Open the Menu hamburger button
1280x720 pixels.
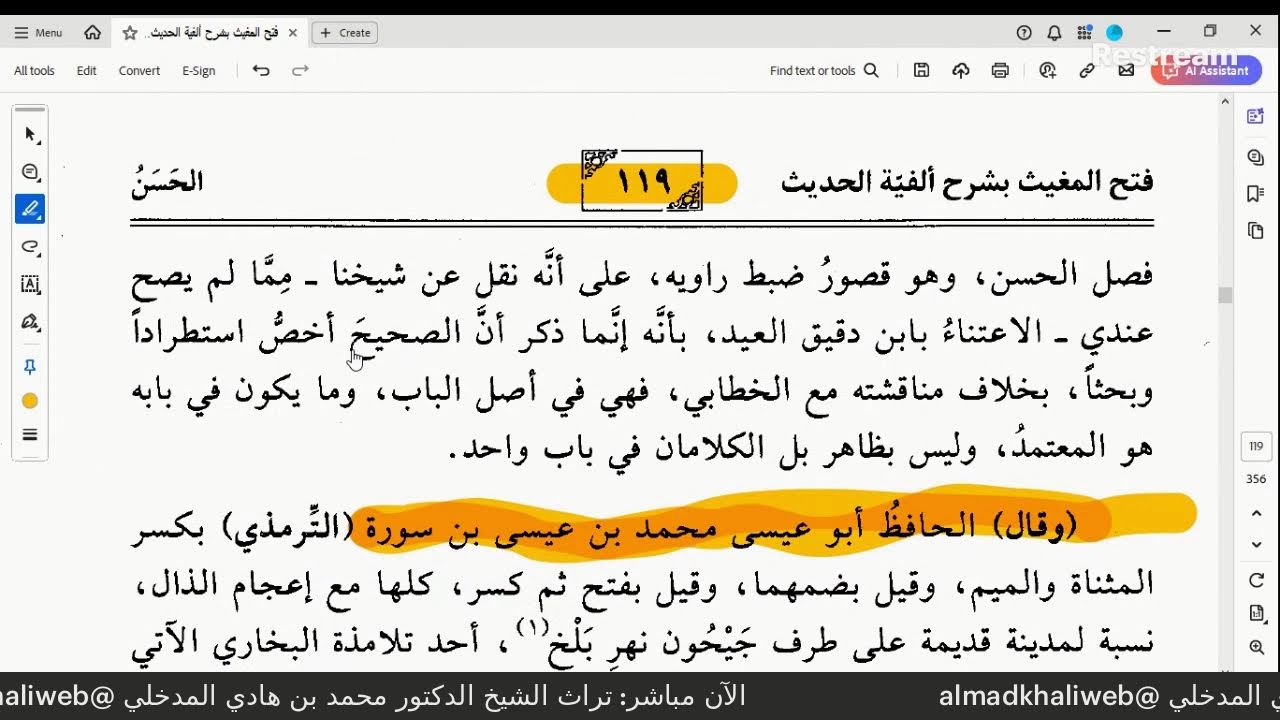coord(38,33)
